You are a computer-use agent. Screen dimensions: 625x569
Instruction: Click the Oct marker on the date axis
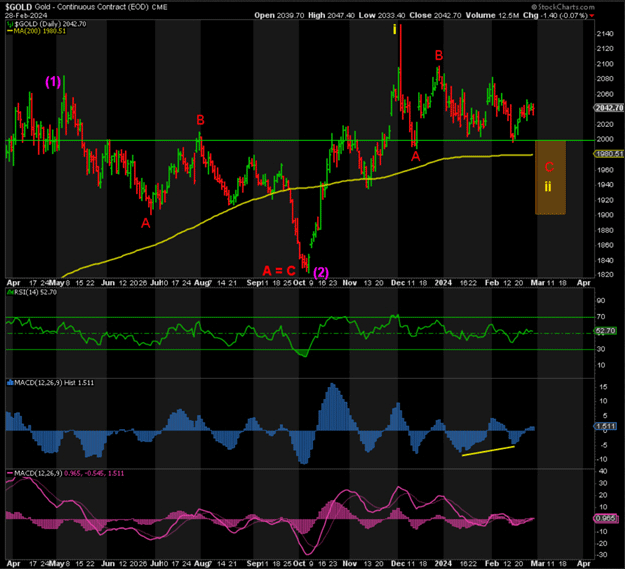[298, 284]
